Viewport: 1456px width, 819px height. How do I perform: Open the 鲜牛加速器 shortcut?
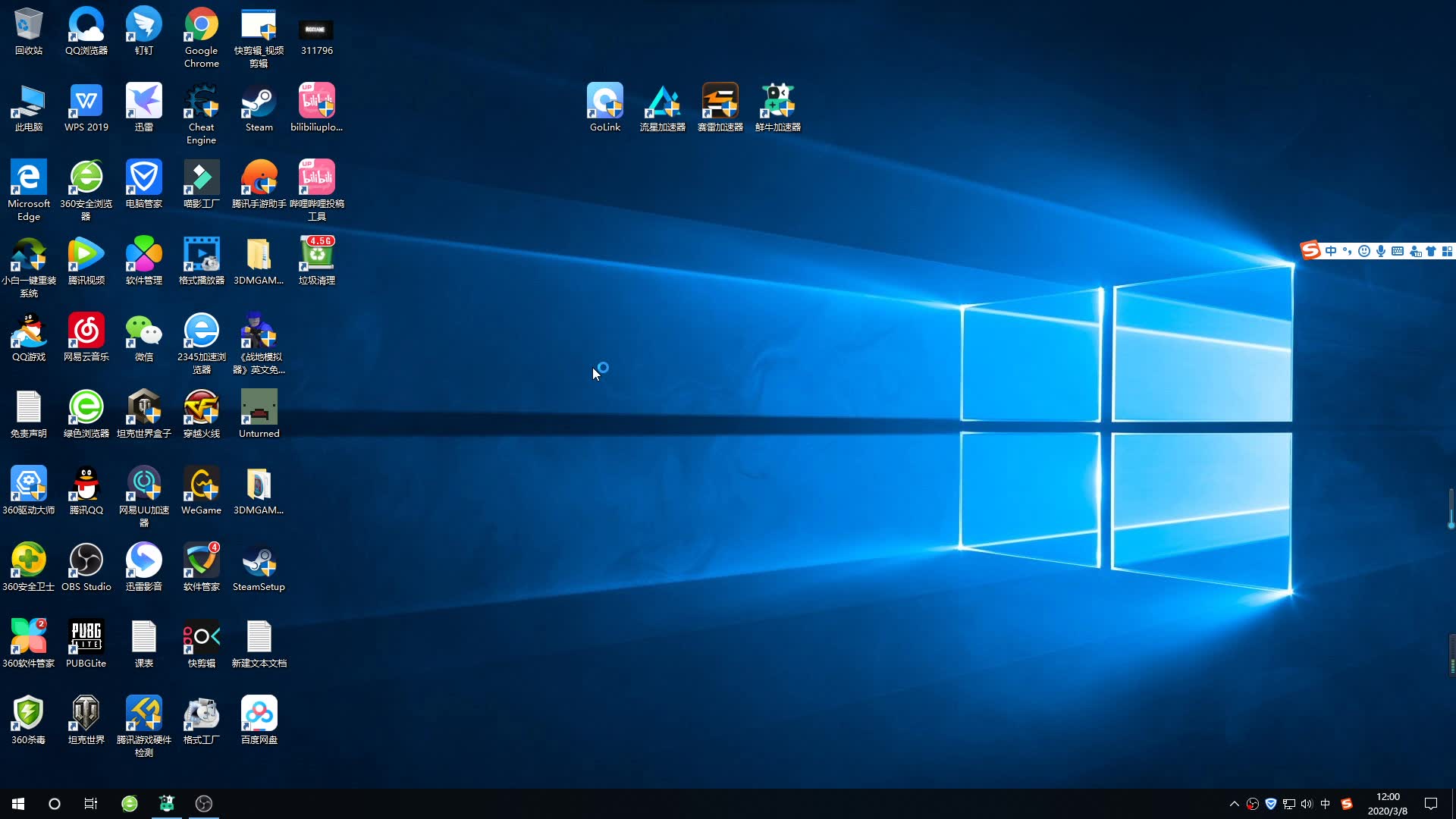[778, 108]
